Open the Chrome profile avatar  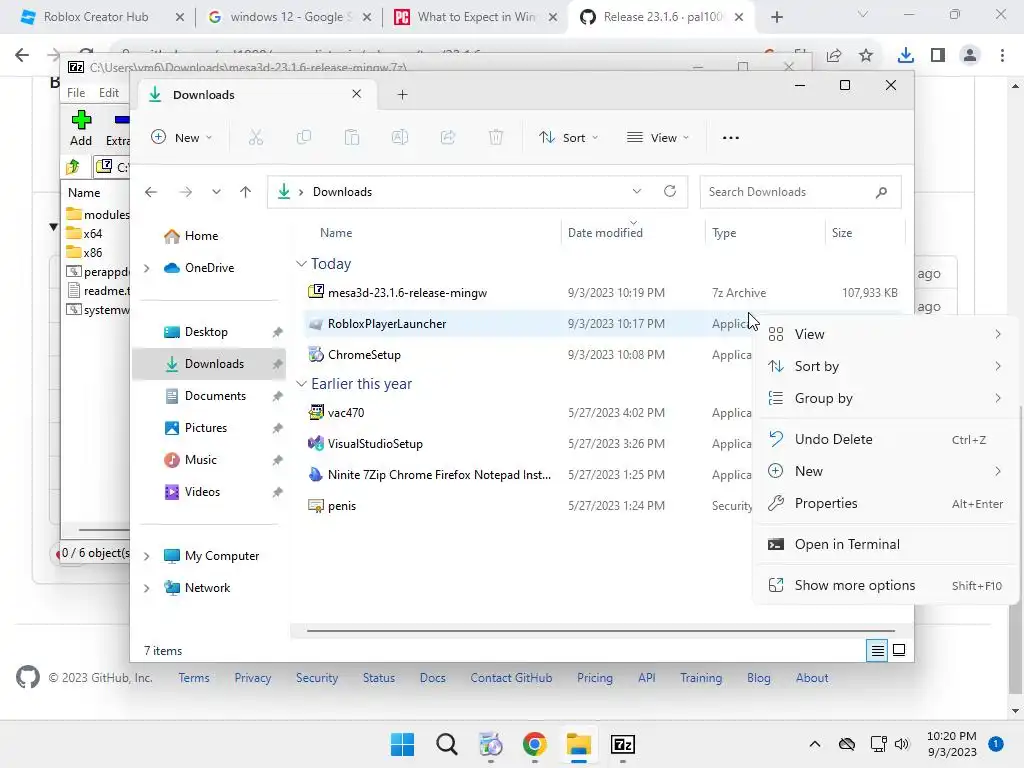click(x=970, y=56)
